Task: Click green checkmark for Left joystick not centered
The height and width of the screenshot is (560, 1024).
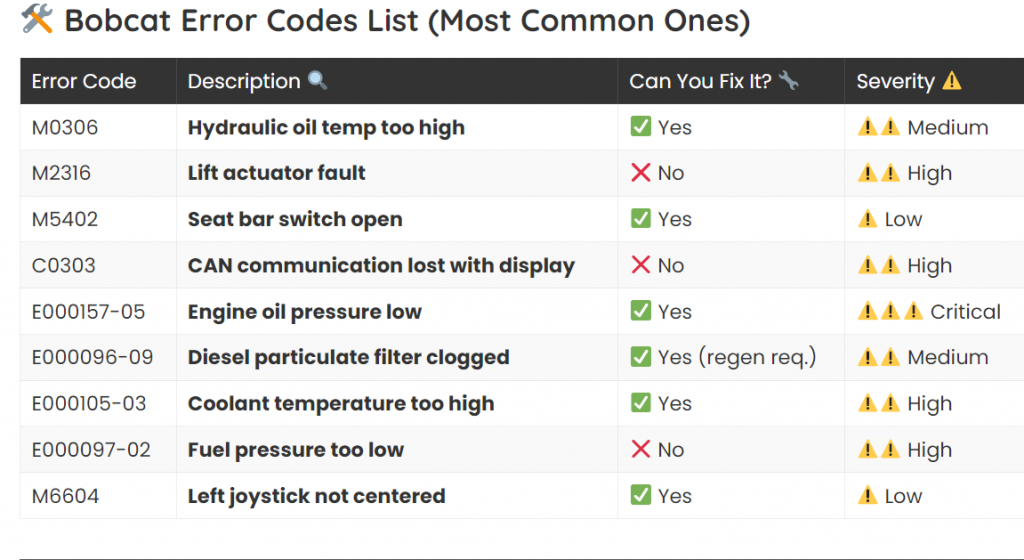Action: (x=641, y=496)
